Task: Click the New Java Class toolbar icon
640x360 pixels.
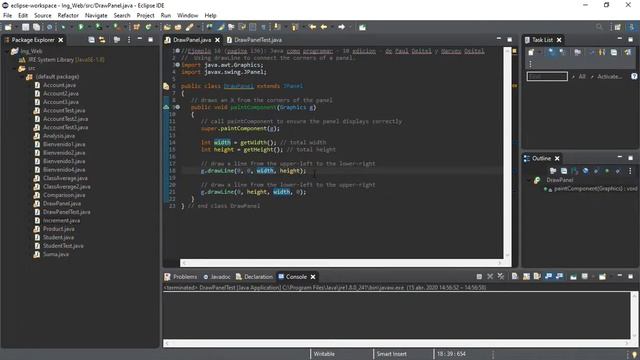Action: point(148,27)
